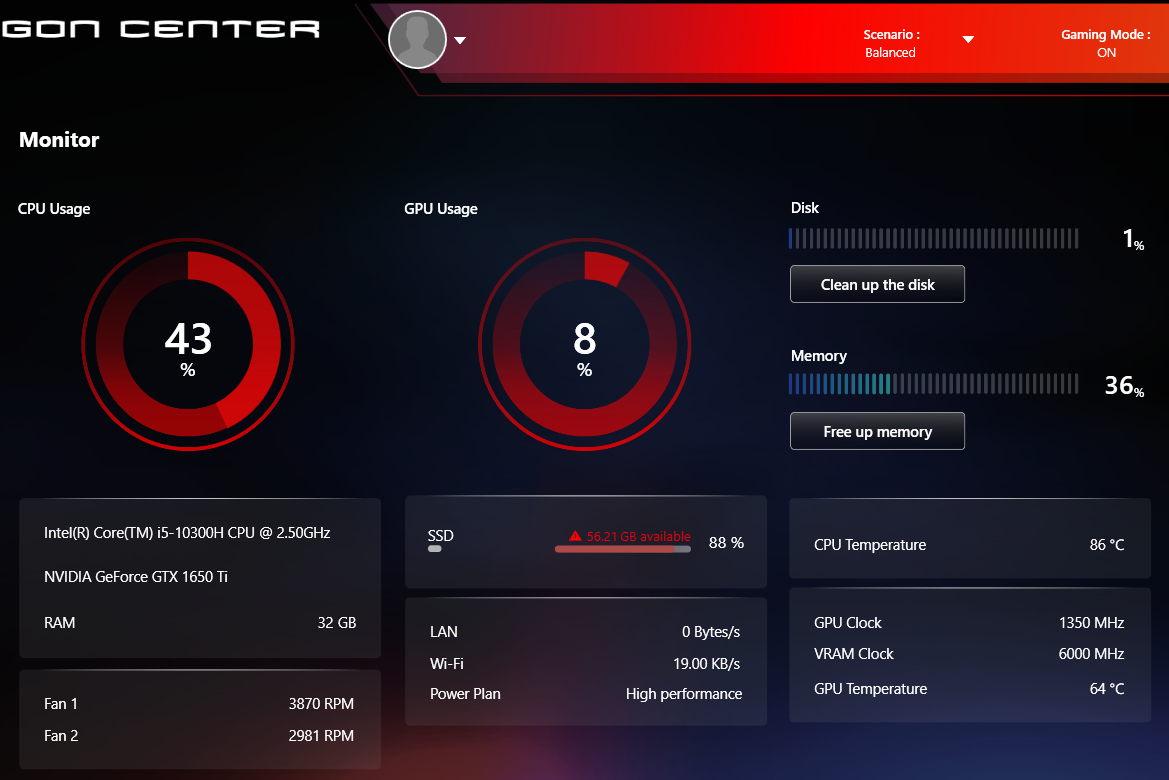
Task: Open the Scenario dropdown arrow
Action: (968, 40)
